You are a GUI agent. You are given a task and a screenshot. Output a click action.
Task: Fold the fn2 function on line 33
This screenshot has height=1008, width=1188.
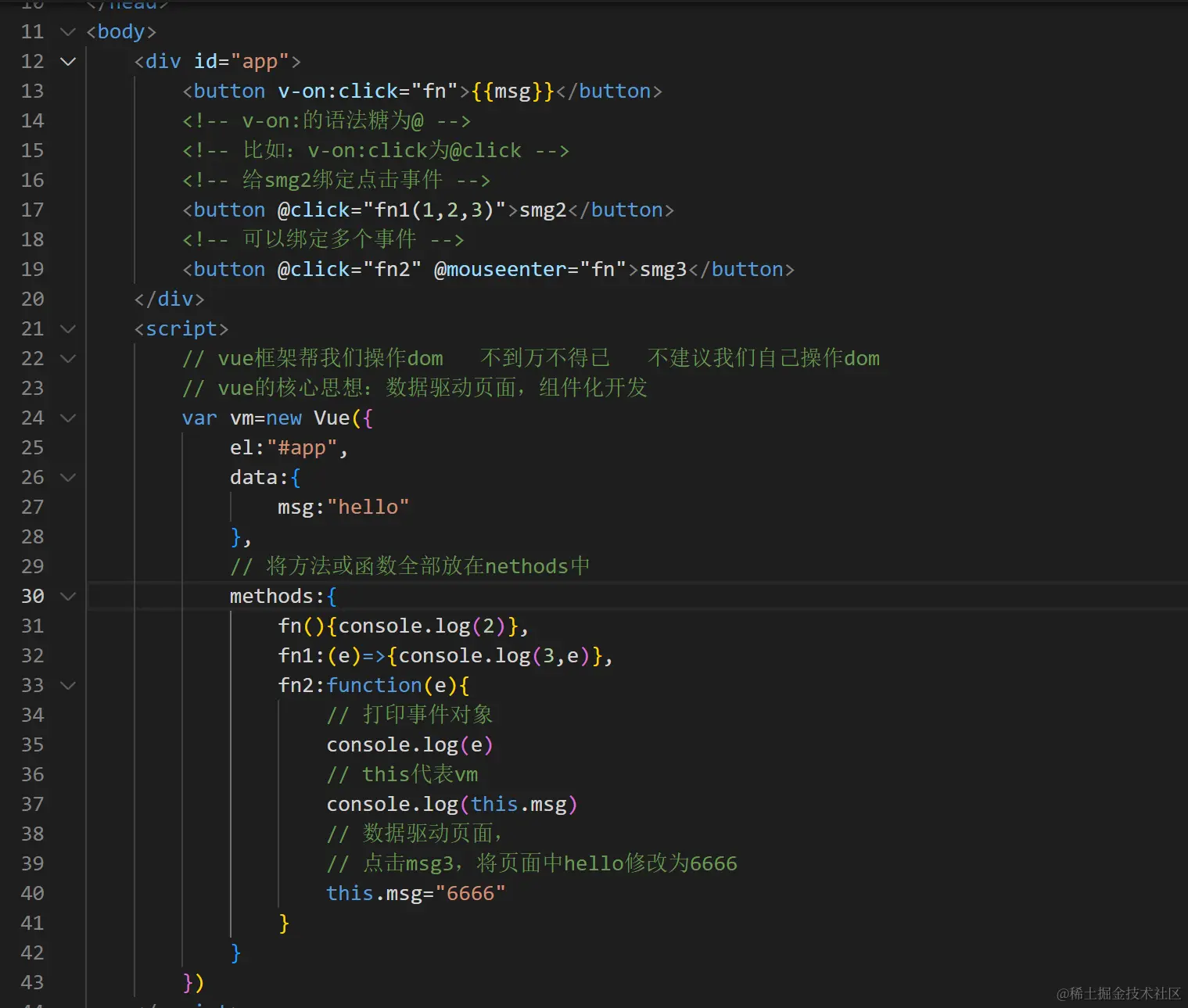click(68, 686)
